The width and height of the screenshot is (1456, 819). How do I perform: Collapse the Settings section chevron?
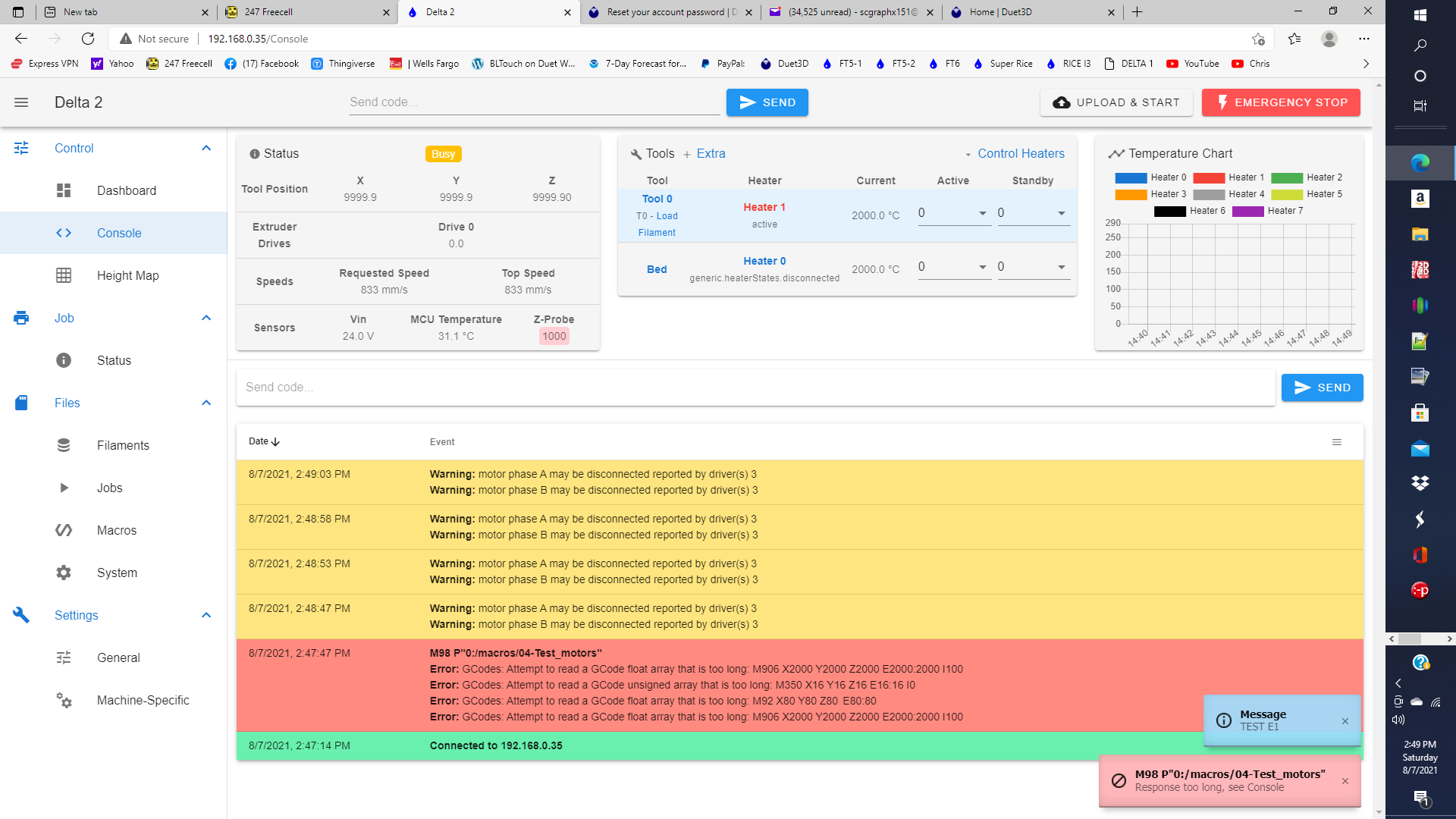point(206,615)
